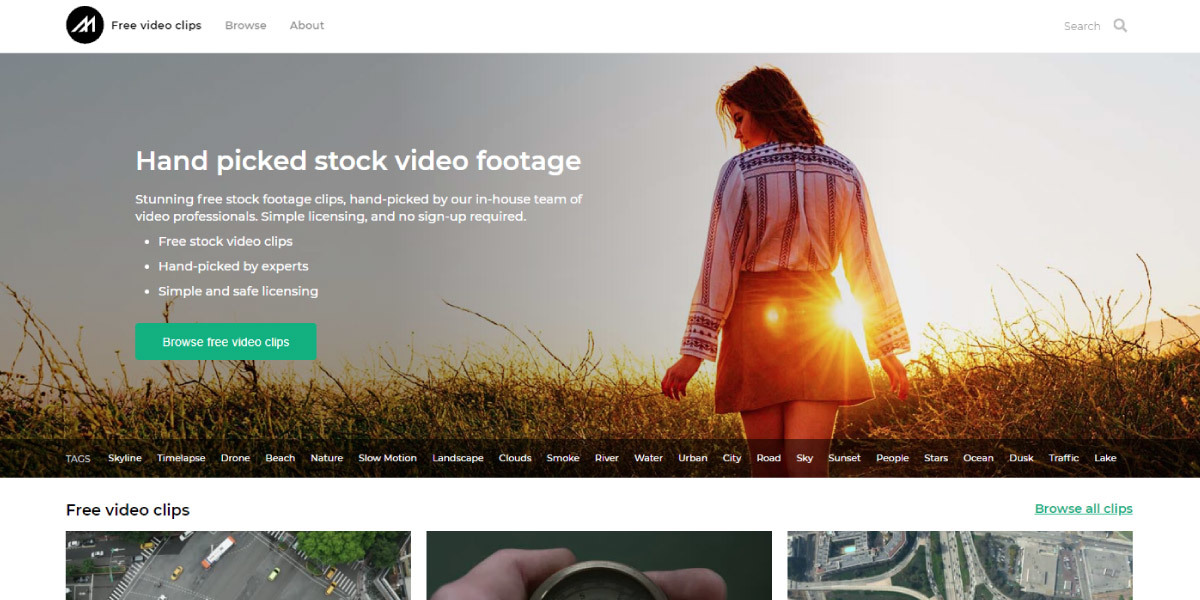Select the Road tag
Image resolution: width=1200 pixels, height=600 pixels.
coord(769,458)
